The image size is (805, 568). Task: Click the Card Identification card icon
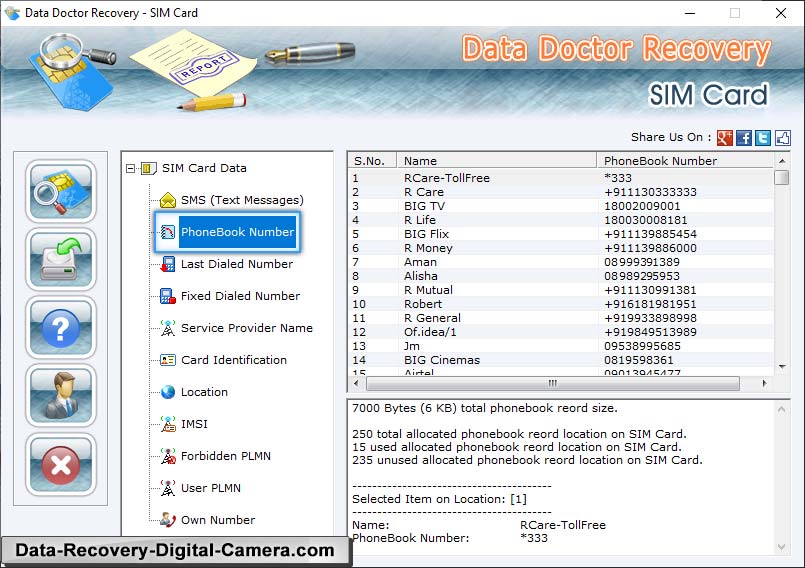pos(168,360)
